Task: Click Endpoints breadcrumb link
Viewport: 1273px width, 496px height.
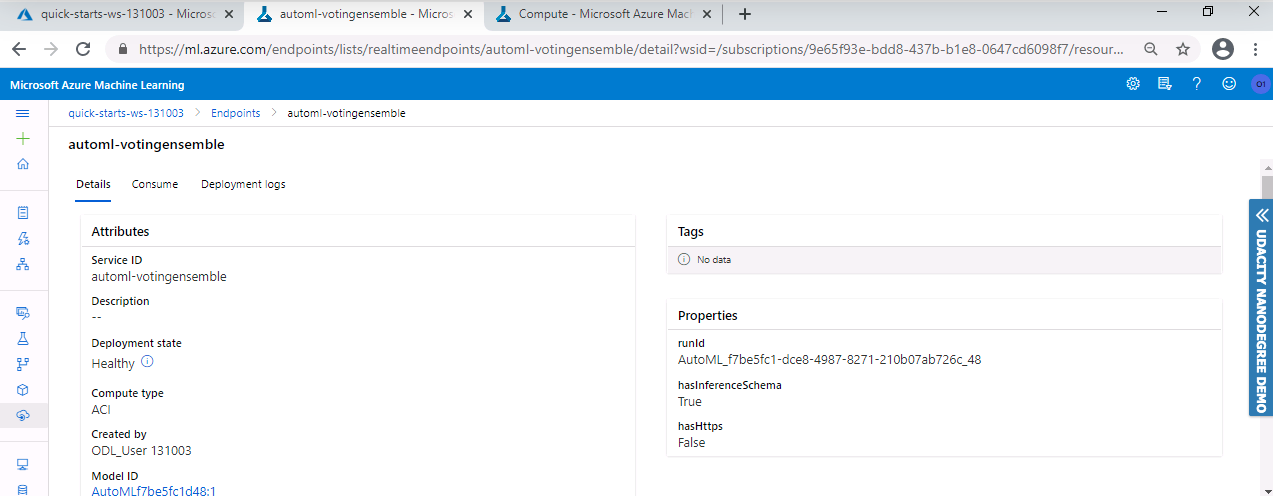Action: tap(235, 114)
